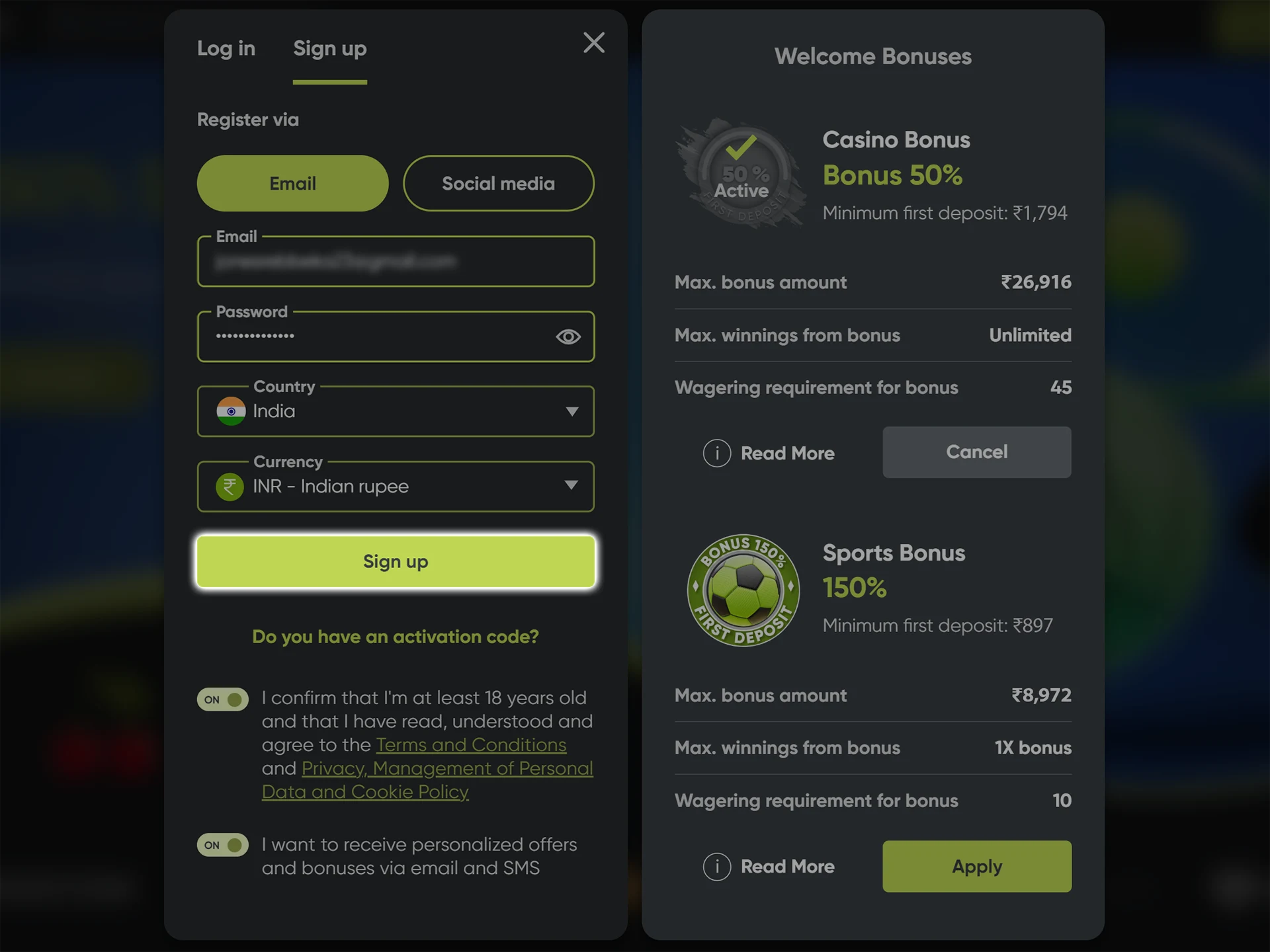Click the eye icon to reveal password
Viewport: 1270px width, 952px height.
point(569,335)
